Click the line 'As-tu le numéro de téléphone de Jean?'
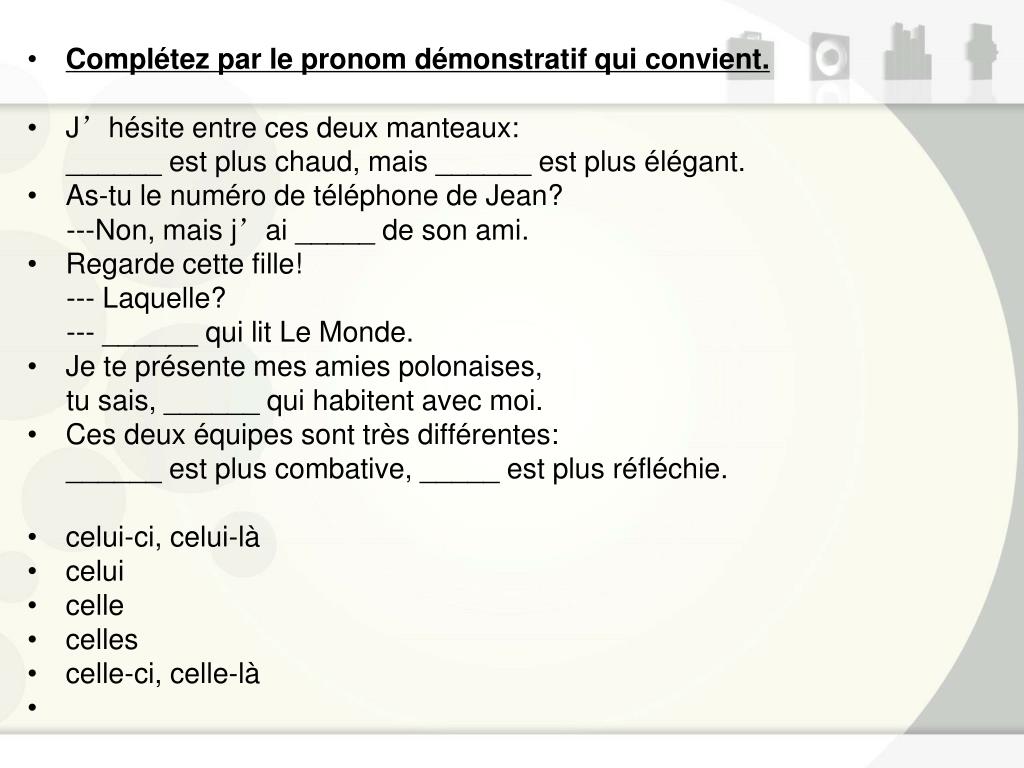Viewport: 1024px width, 768px height. (314, 196)
